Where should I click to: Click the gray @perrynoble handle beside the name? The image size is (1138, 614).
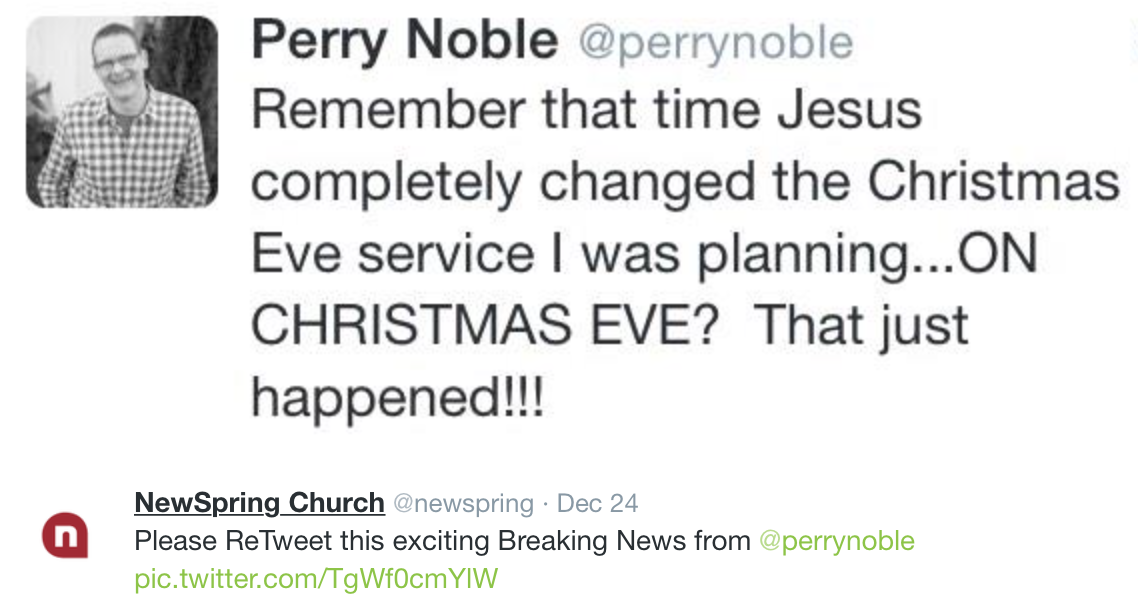coord(715,44)
